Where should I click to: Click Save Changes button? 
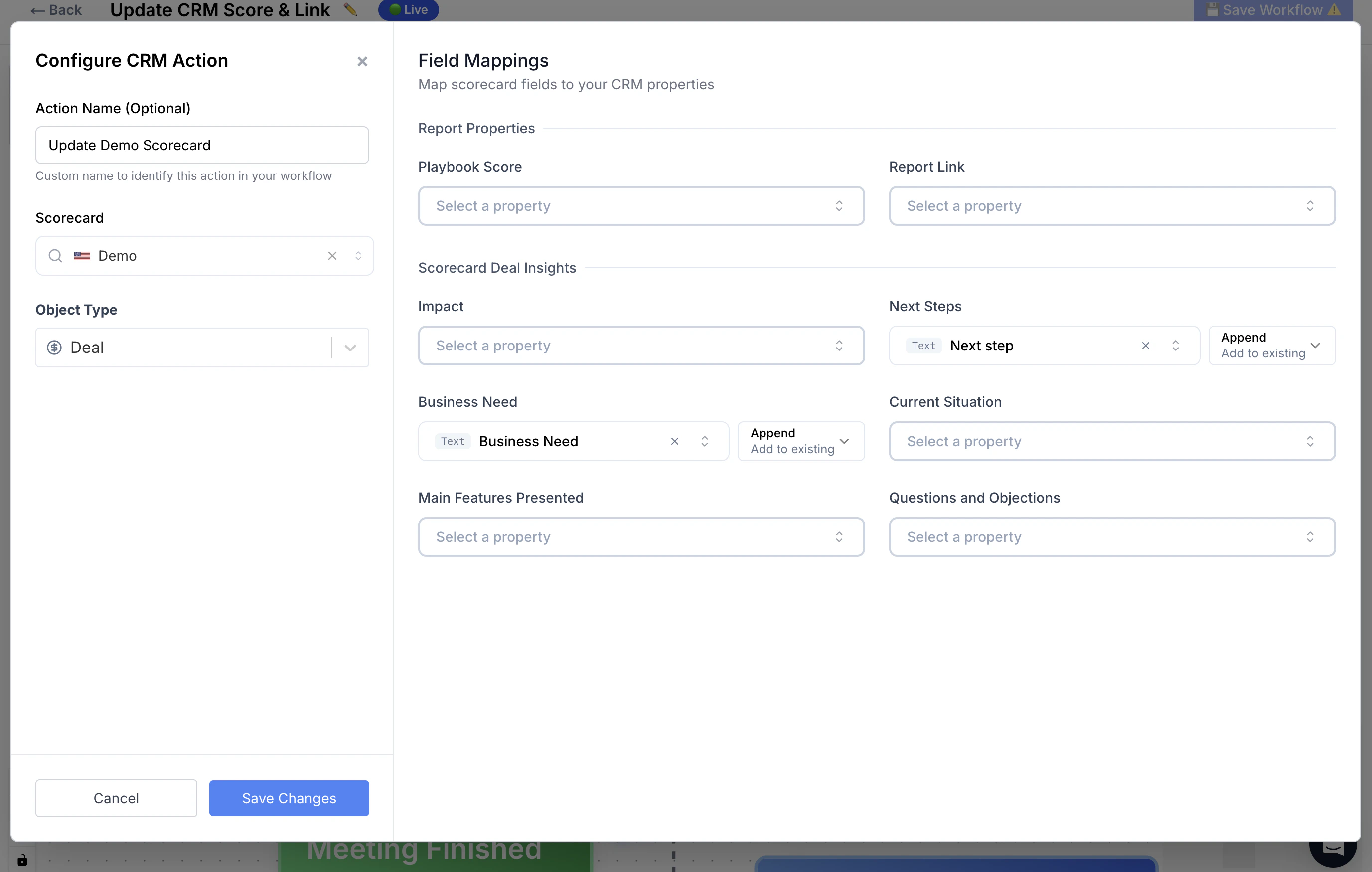(x=289, y=798)
